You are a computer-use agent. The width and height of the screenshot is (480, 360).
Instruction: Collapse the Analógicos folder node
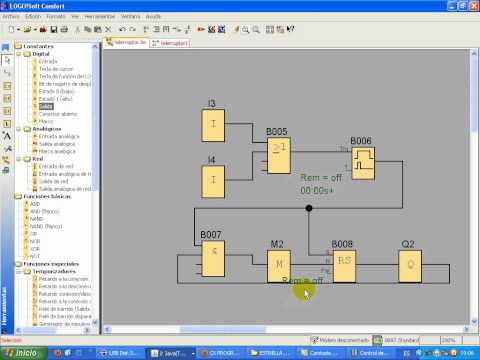19,129
